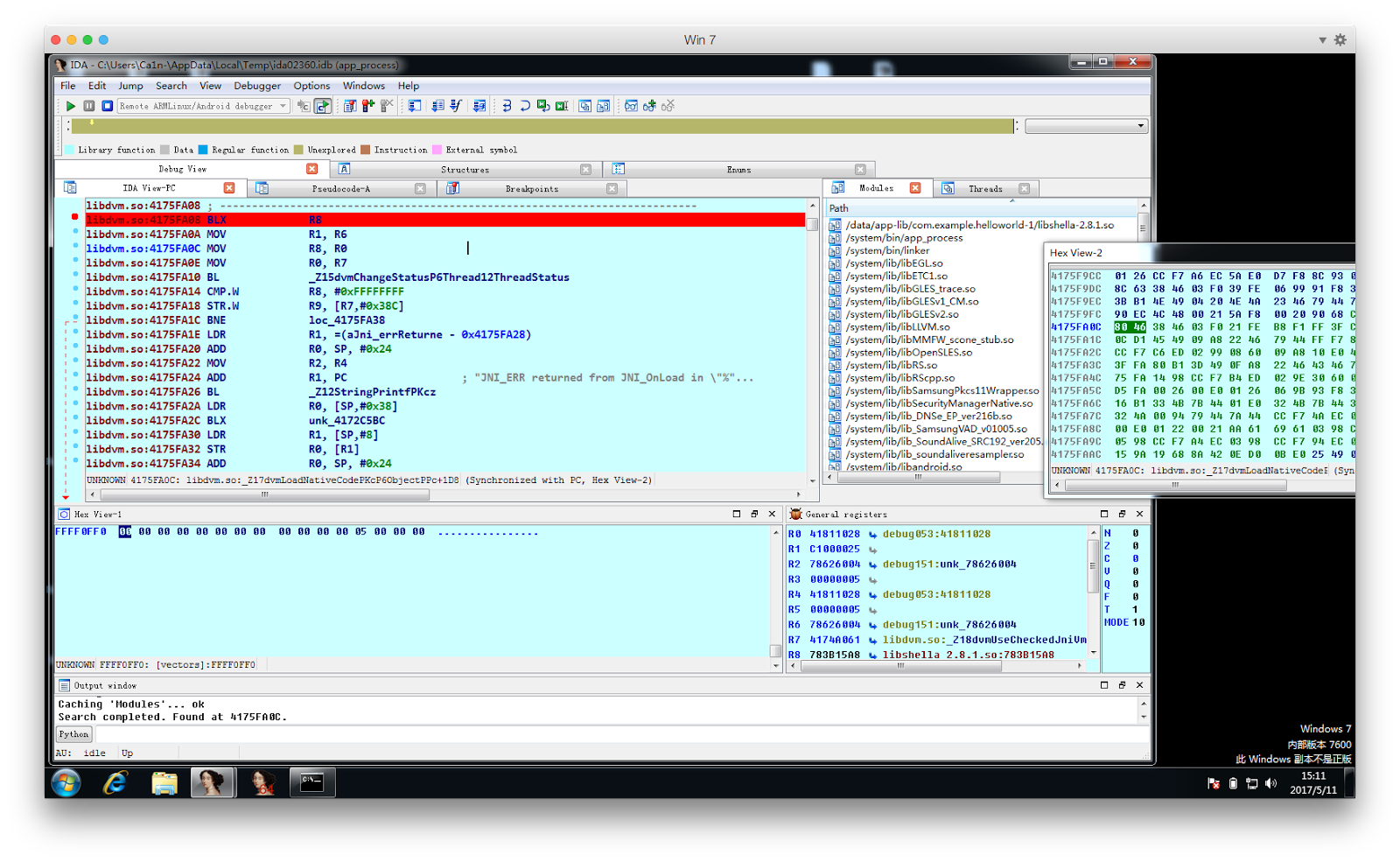Pause the debugged process

tap(88, 106)
